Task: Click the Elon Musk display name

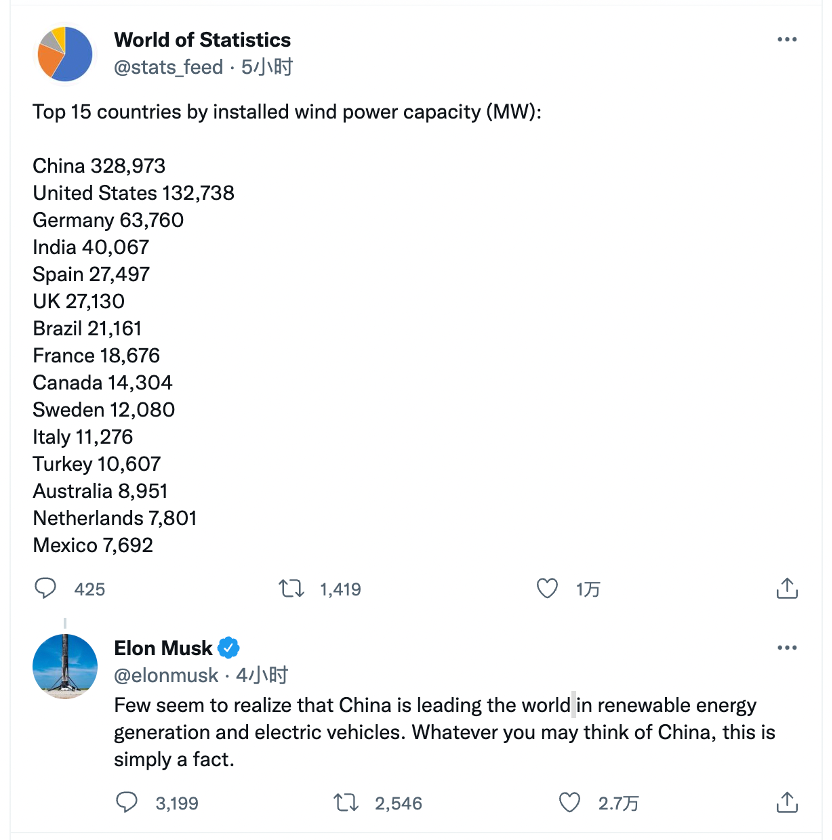Action: click(x=164, y=647)
